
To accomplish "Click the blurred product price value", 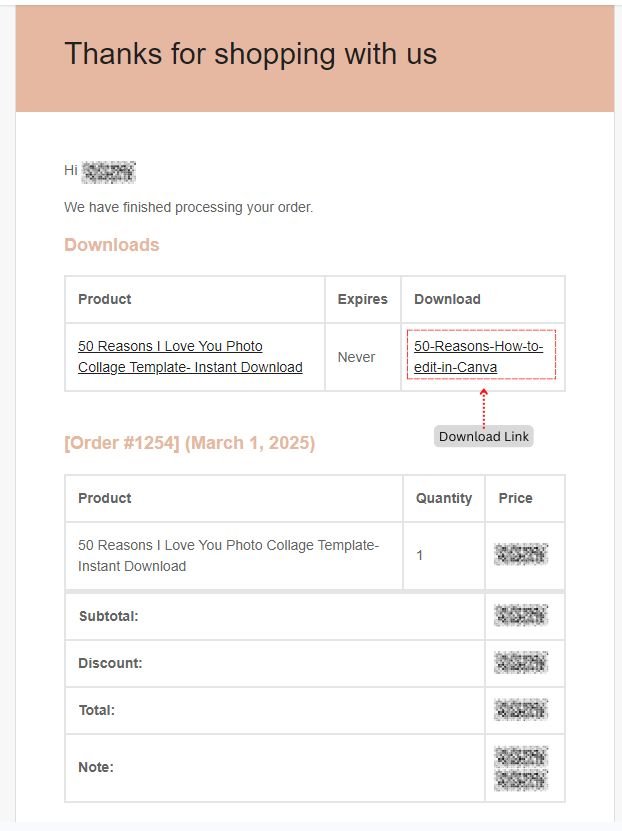I will (x=521, y=554).
